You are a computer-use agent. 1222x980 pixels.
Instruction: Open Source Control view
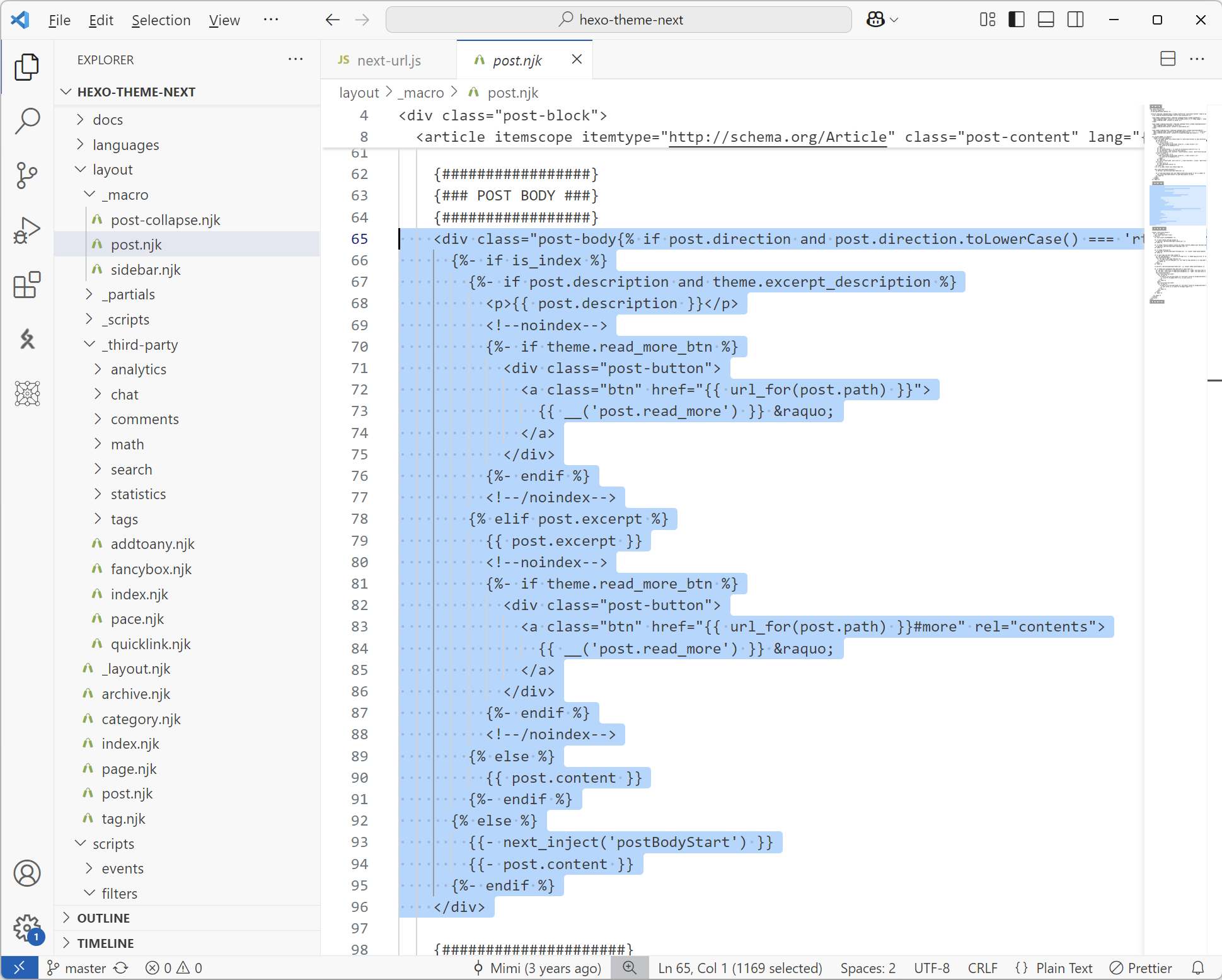27,175
